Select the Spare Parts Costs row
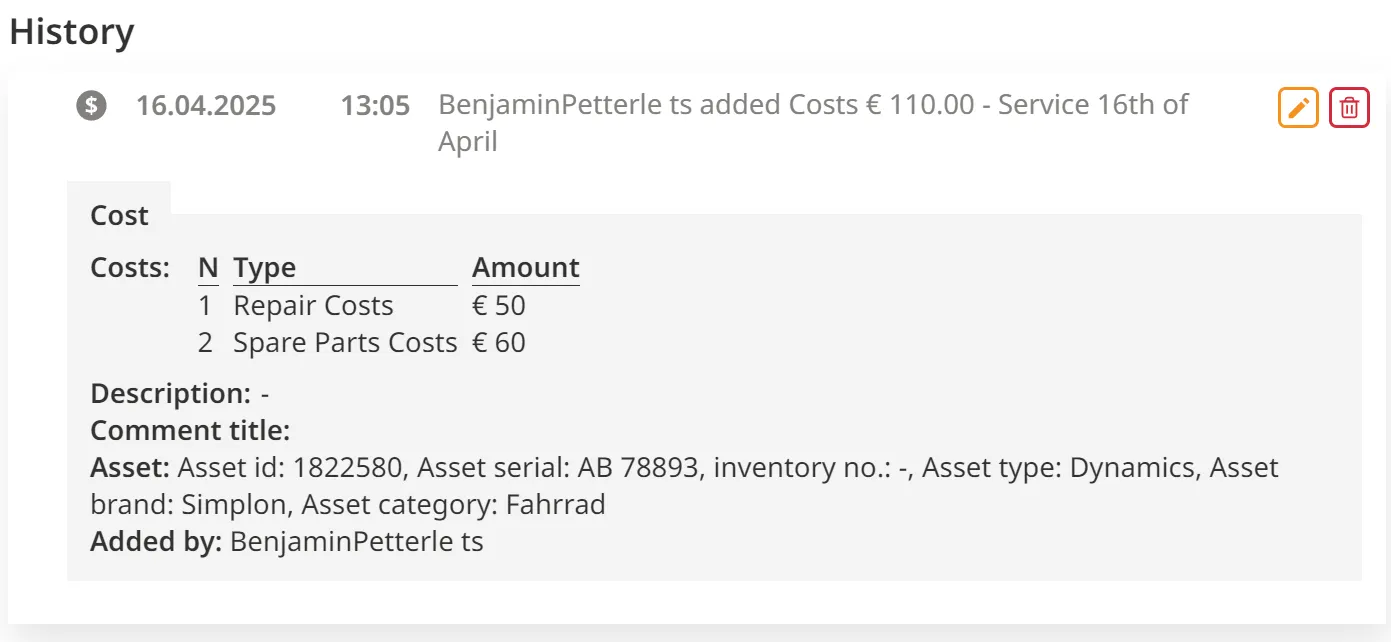1391x642 pixels. [344, 343]
